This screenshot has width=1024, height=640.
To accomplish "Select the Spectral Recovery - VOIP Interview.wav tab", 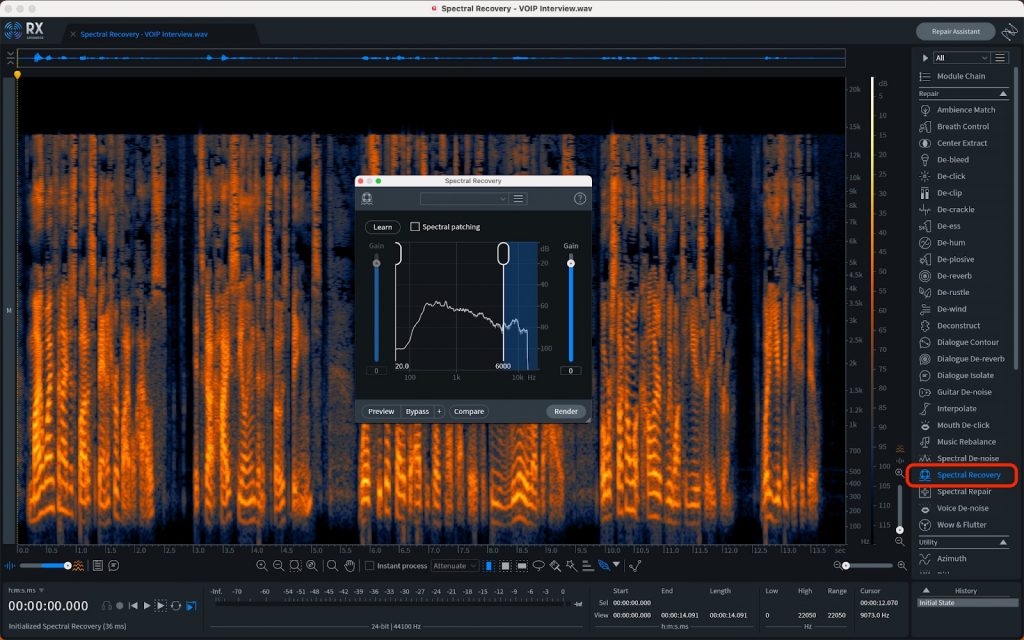I will pos(144,35).
